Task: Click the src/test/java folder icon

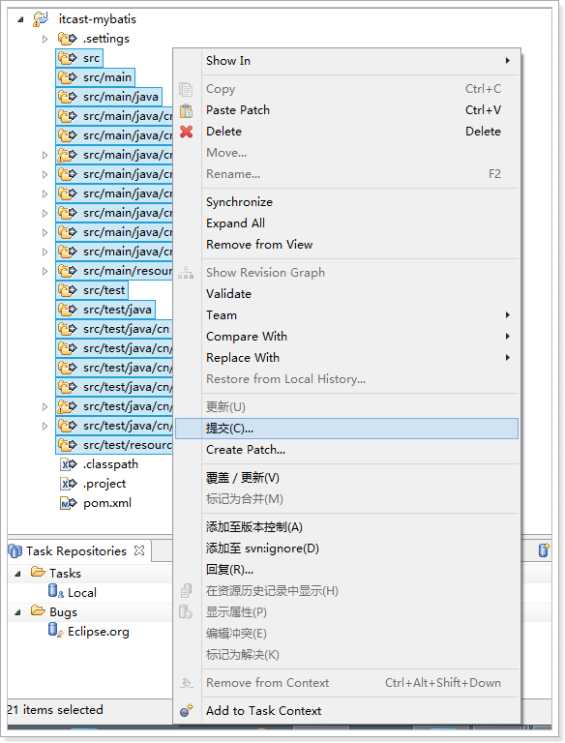Action: click(x=67, y=309)
